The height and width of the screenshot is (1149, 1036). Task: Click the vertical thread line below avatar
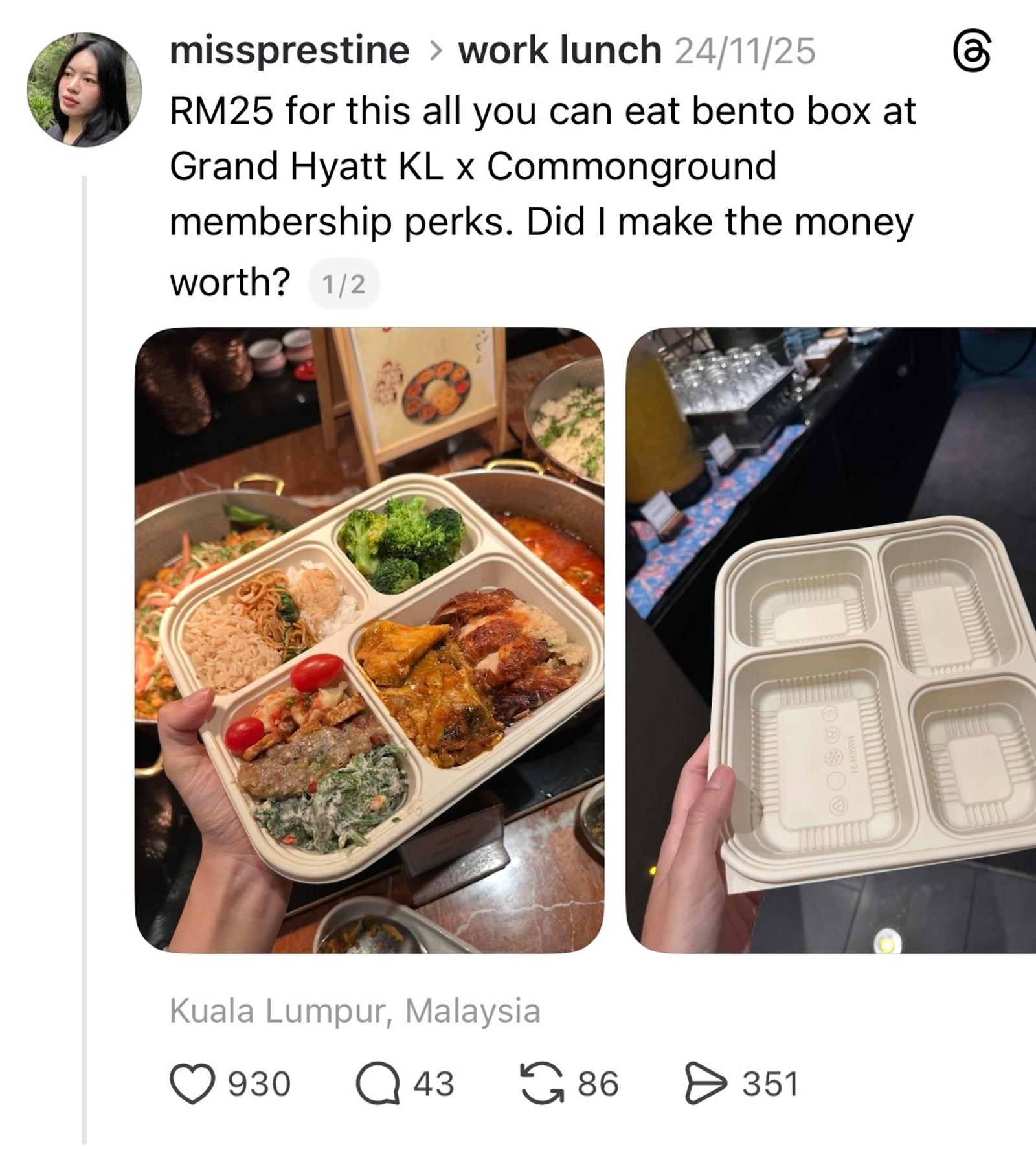84,661
